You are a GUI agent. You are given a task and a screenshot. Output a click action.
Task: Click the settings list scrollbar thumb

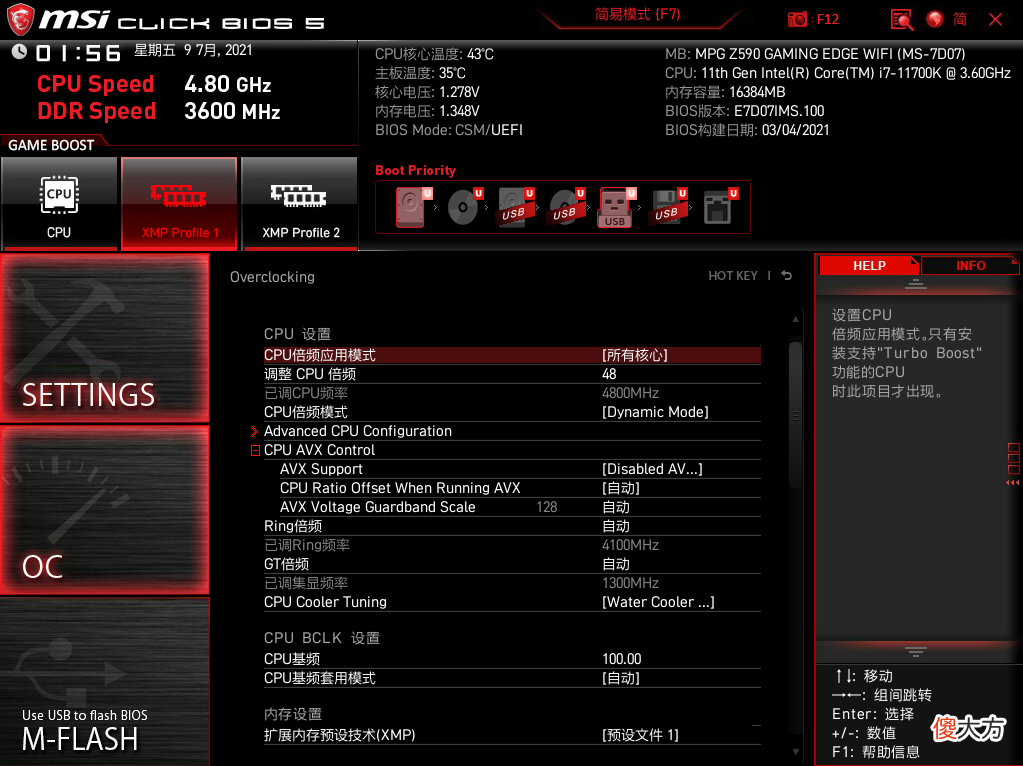click(795, 414)
